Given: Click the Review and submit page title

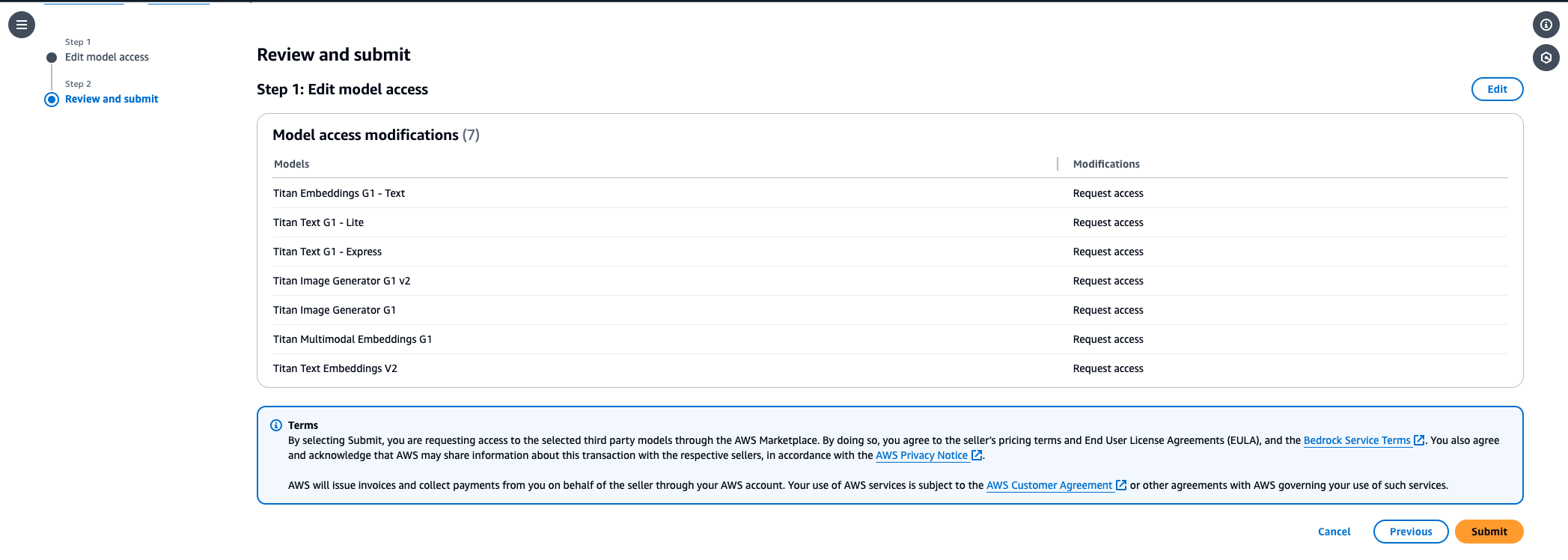Looking at the screenshot, I should point(334,55).
